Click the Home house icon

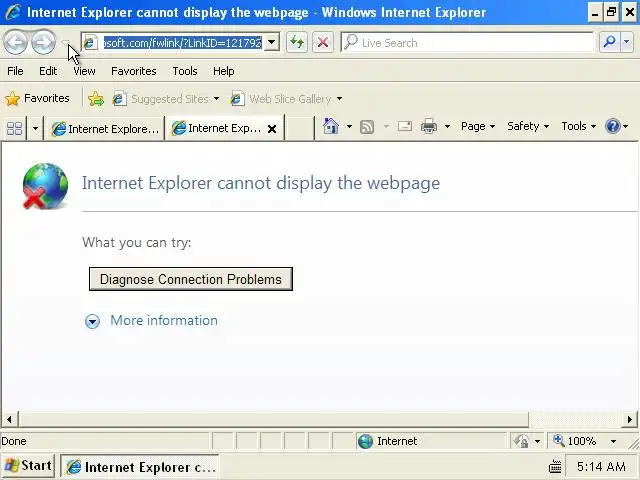(331, 126)
